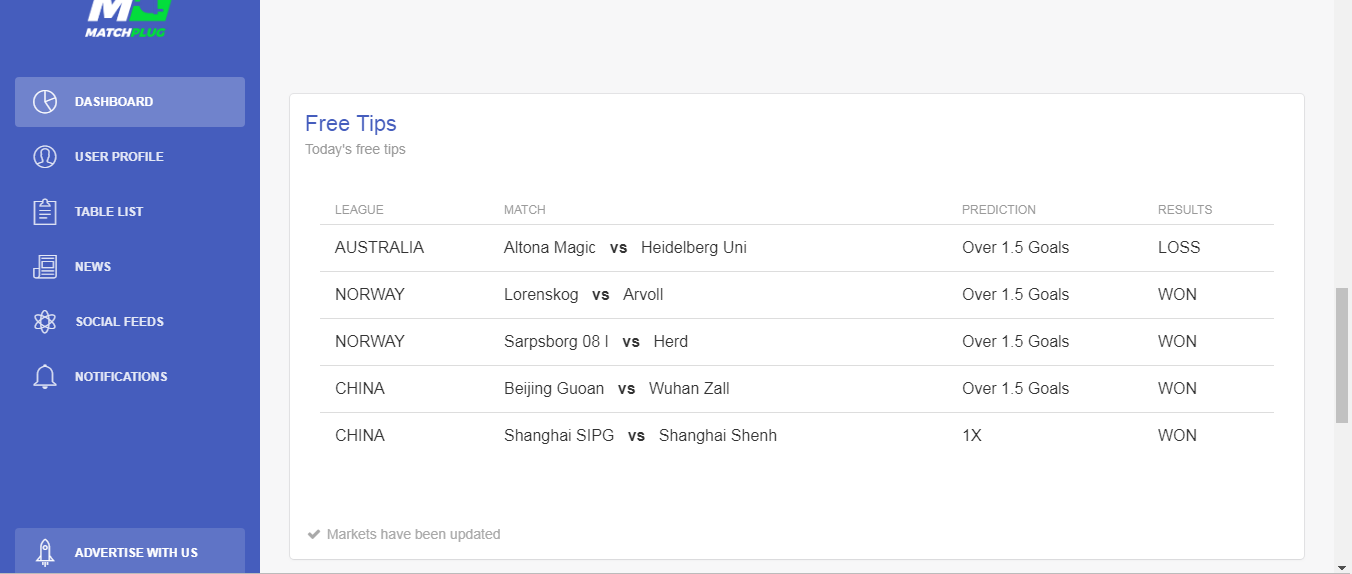The image size is (1352, 574).
Task: Open Social Feeds from the sidebar
Action: pyautogui.click(x=119, y=322)
